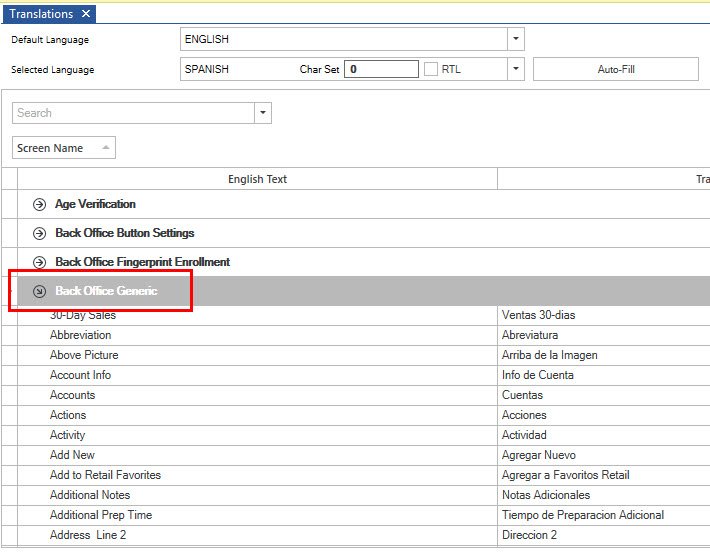Collapse the Back Office Generic group
The height and width of the screenshot is (556, 710).
click(40, 291)
